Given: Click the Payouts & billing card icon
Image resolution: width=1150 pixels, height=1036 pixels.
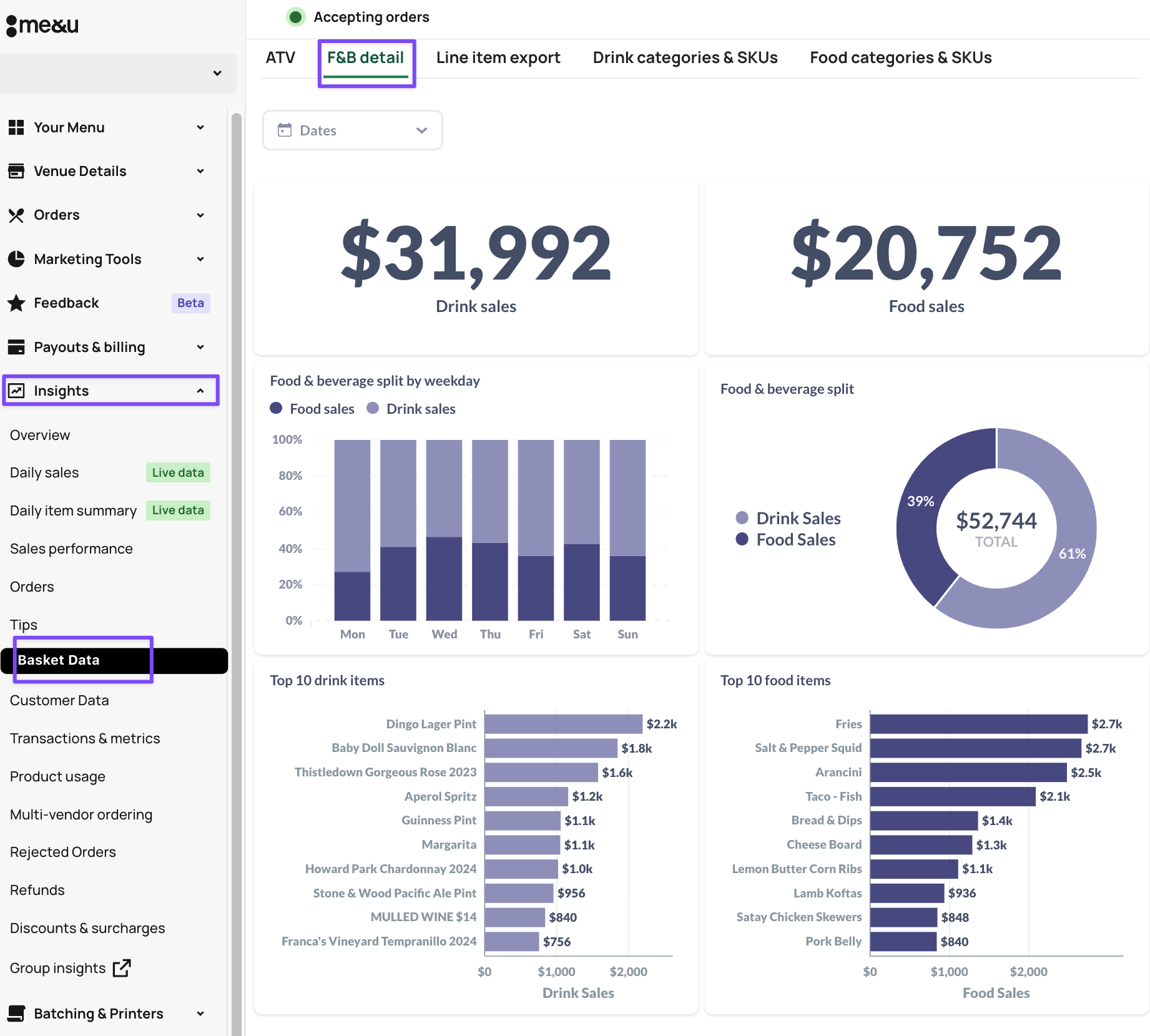Looking at the screenshot, I should point(16,347).
